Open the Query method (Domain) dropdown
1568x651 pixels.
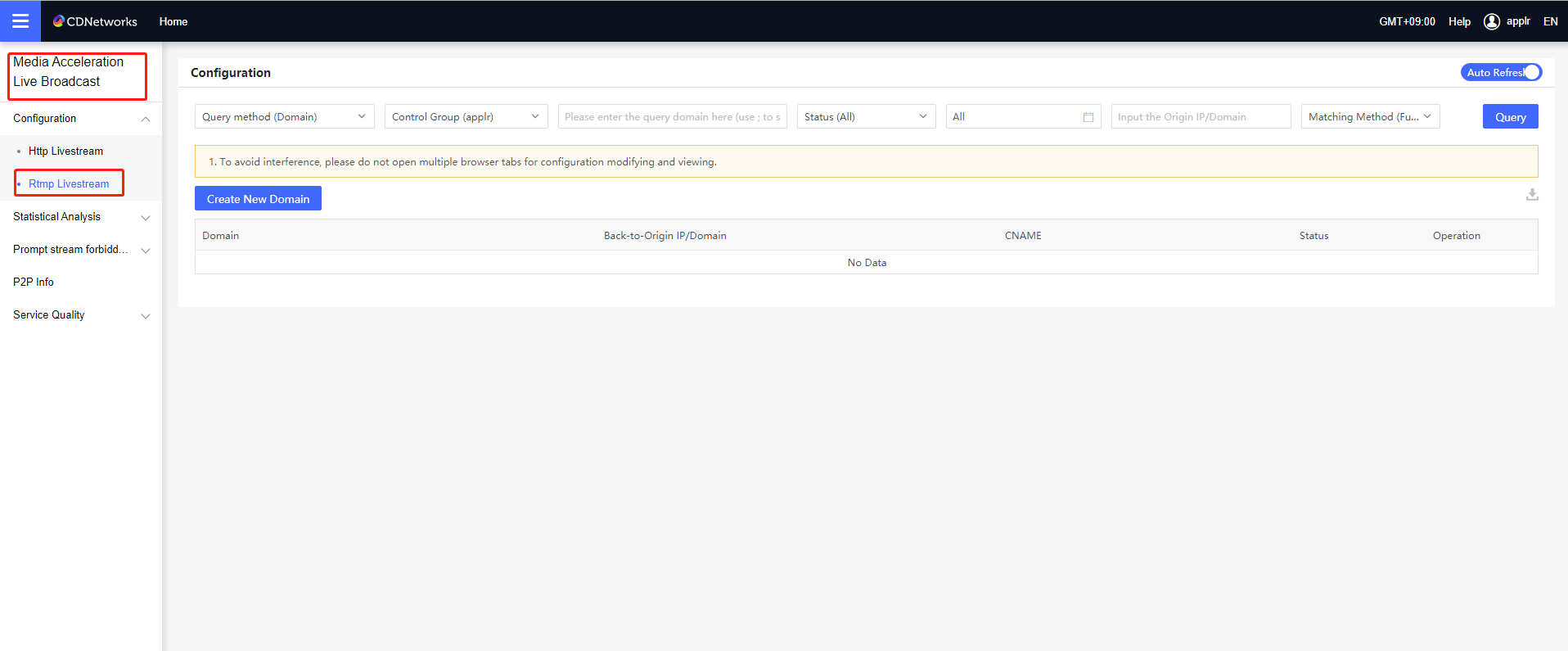(x=285, y=116)
